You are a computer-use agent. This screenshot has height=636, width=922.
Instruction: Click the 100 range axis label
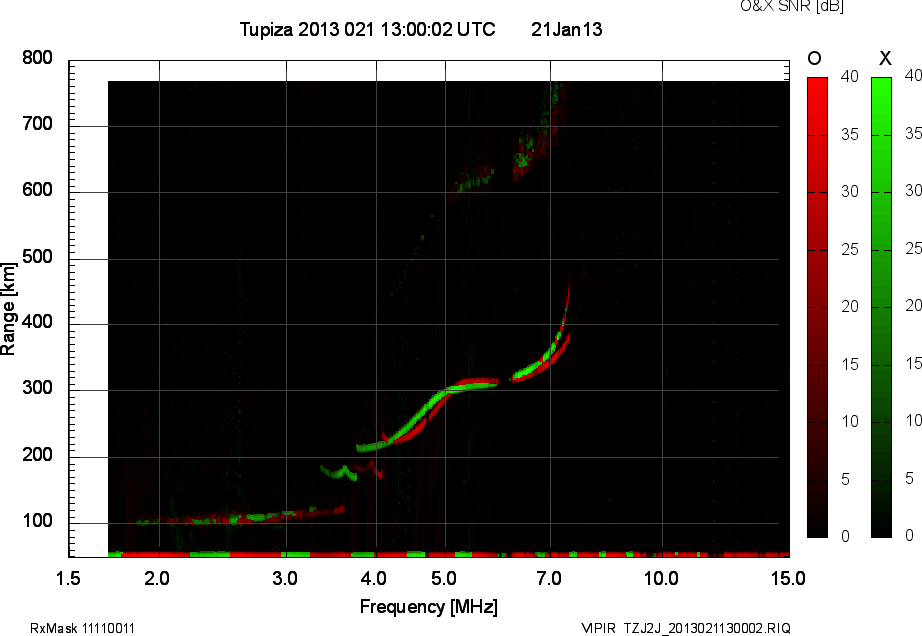pos(37,521)
